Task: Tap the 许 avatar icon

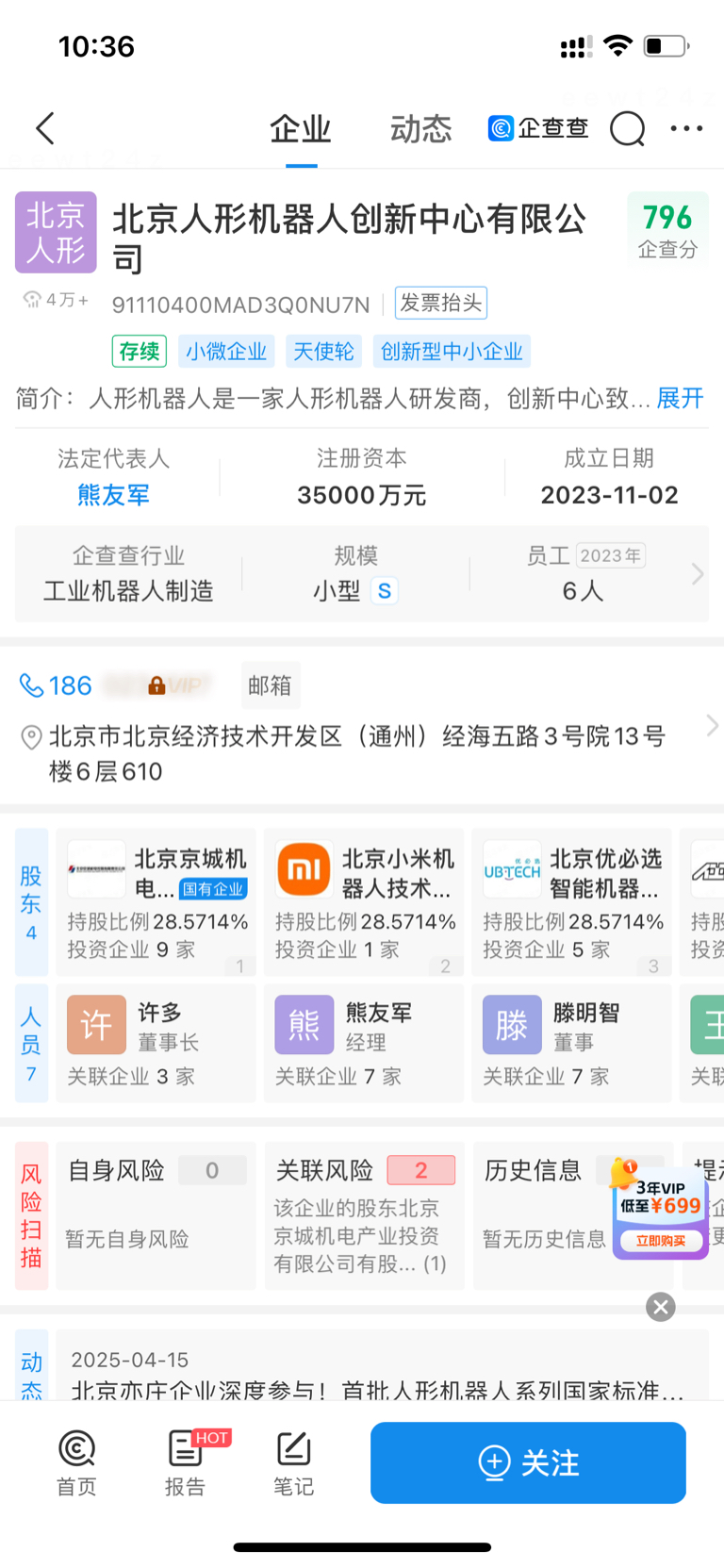Action: pyautogui.click(x=96, y=1025)
